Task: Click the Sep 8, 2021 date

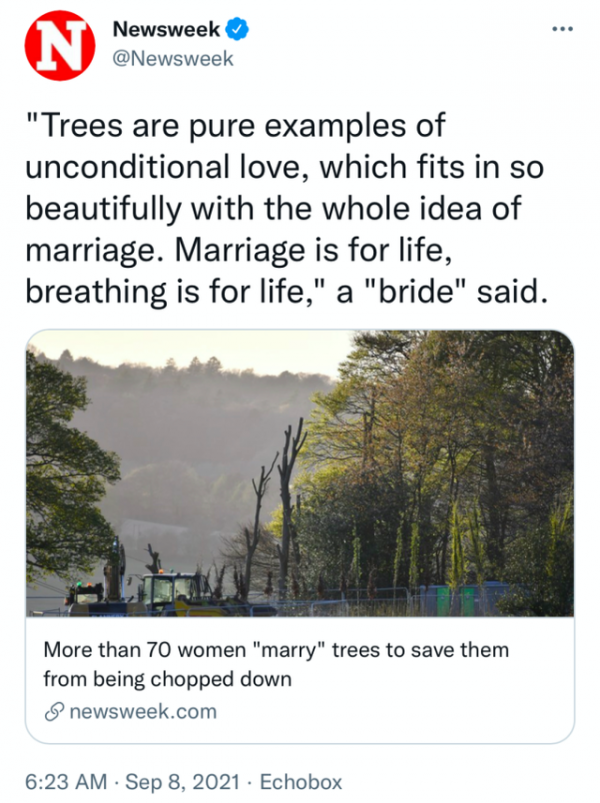Action: click(x=183, y=782)
